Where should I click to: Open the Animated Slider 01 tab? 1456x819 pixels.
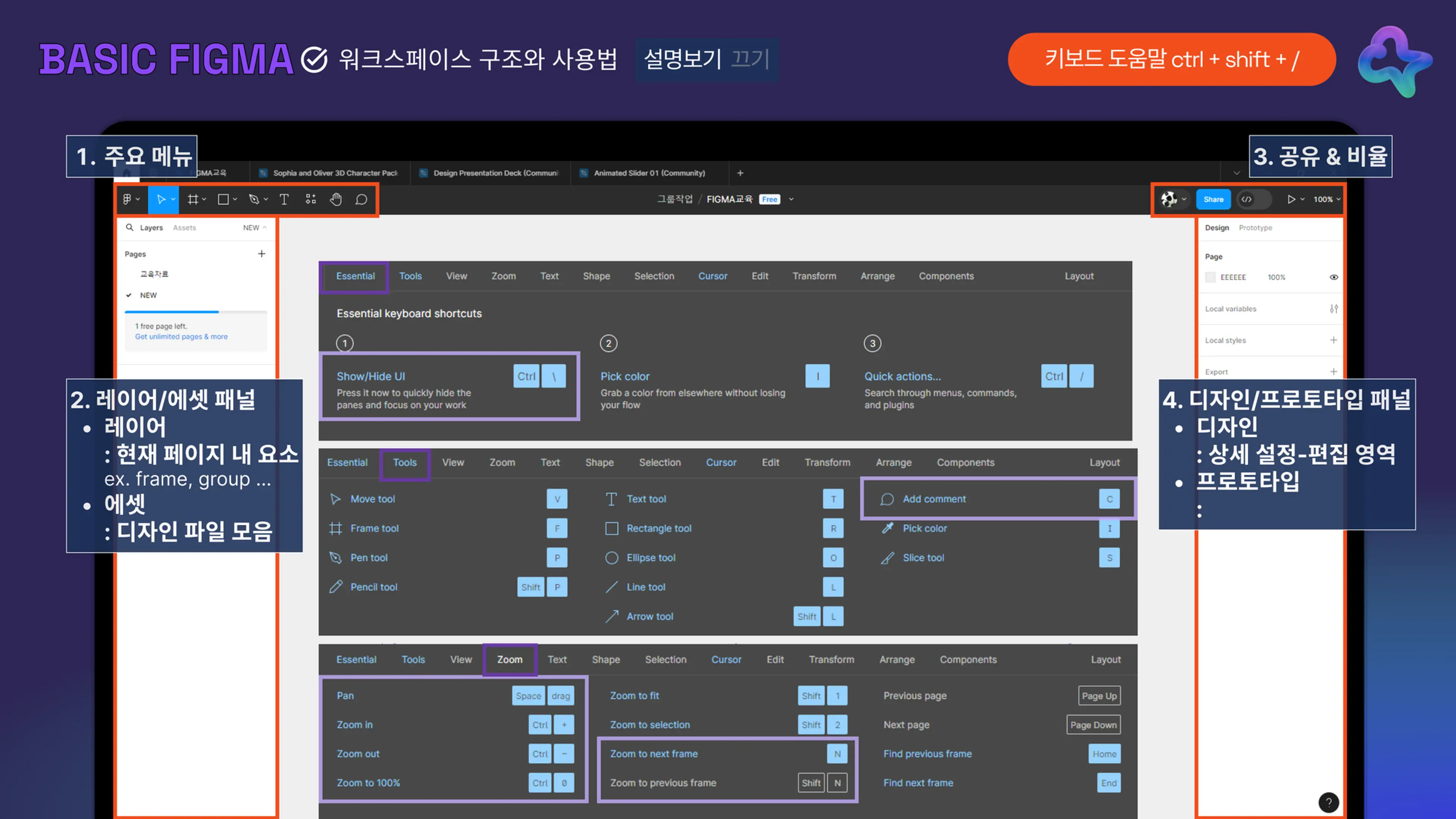tap(650, 173)
